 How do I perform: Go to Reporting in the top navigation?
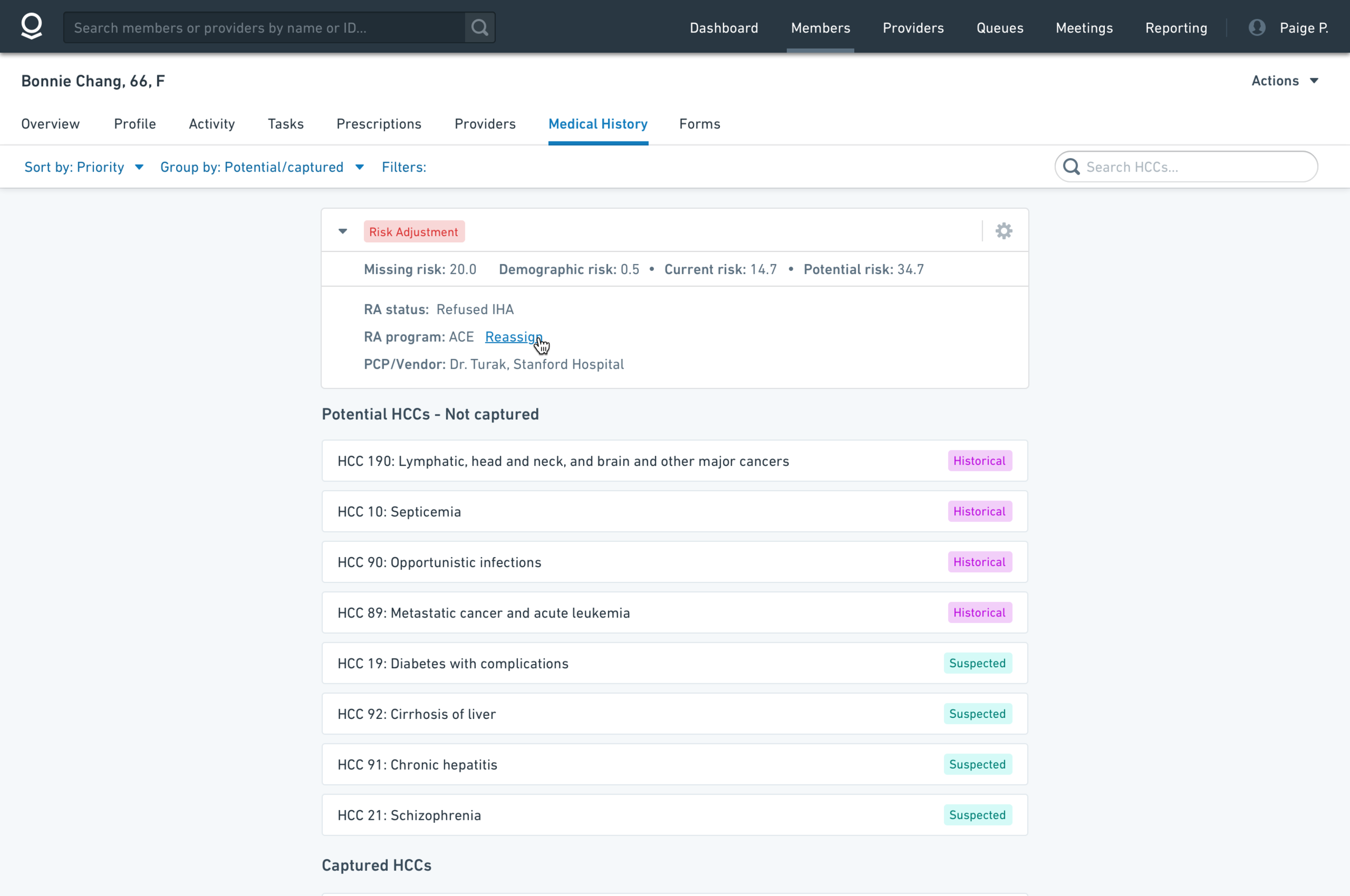1176,28
